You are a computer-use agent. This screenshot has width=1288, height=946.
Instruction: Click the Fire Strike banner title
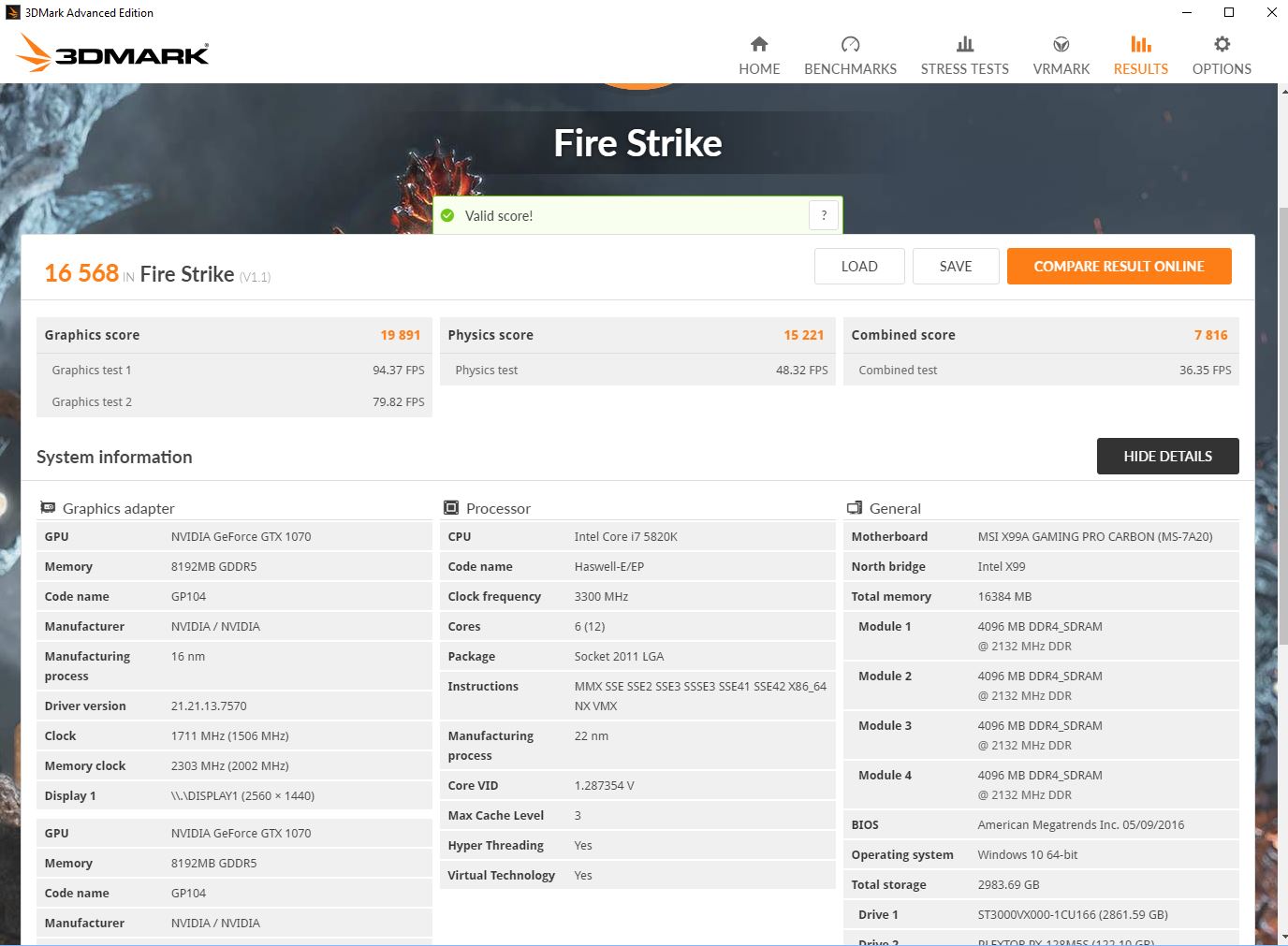637,143
